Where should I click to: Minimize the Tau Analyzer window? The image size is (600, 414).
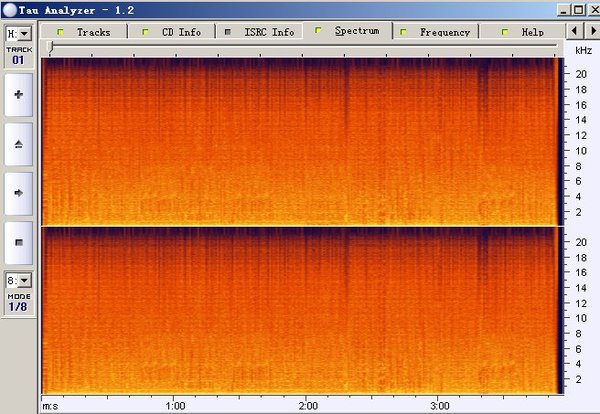click(563, 10)
